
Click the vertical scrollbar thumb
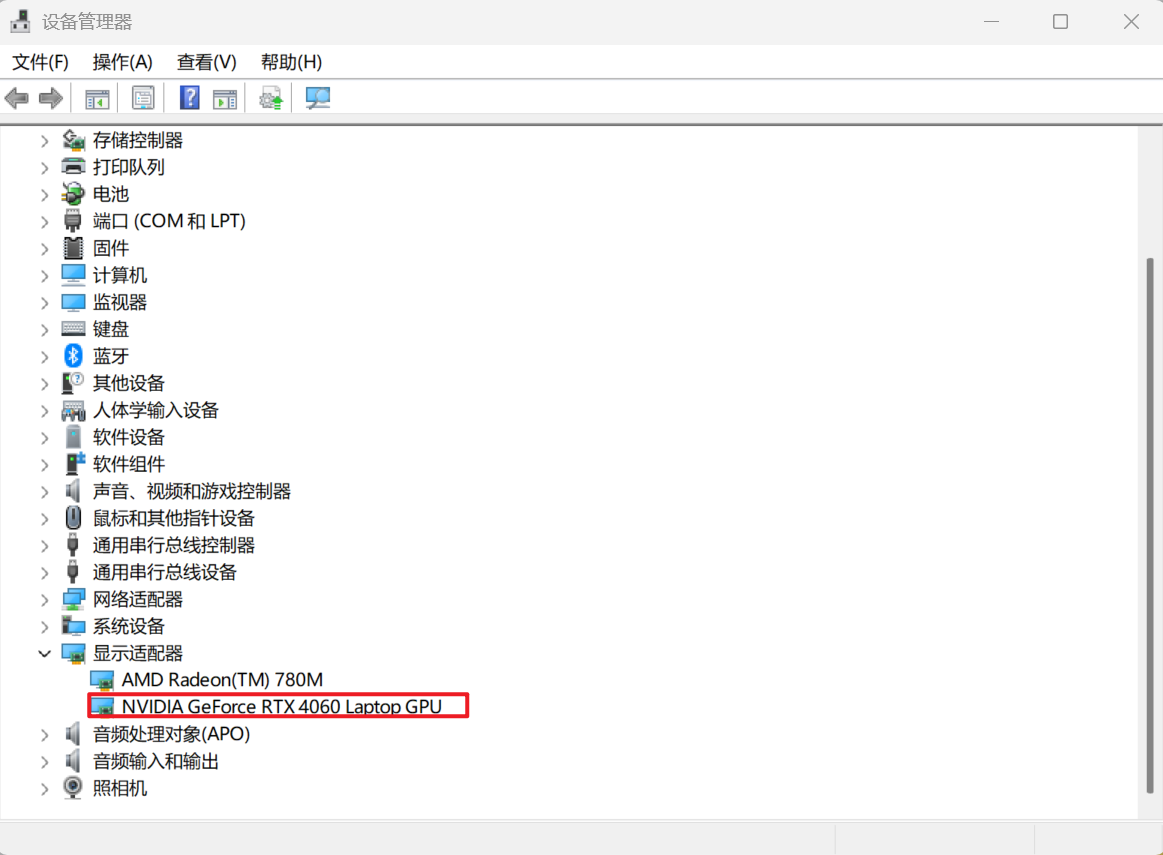click(1150, 525)
